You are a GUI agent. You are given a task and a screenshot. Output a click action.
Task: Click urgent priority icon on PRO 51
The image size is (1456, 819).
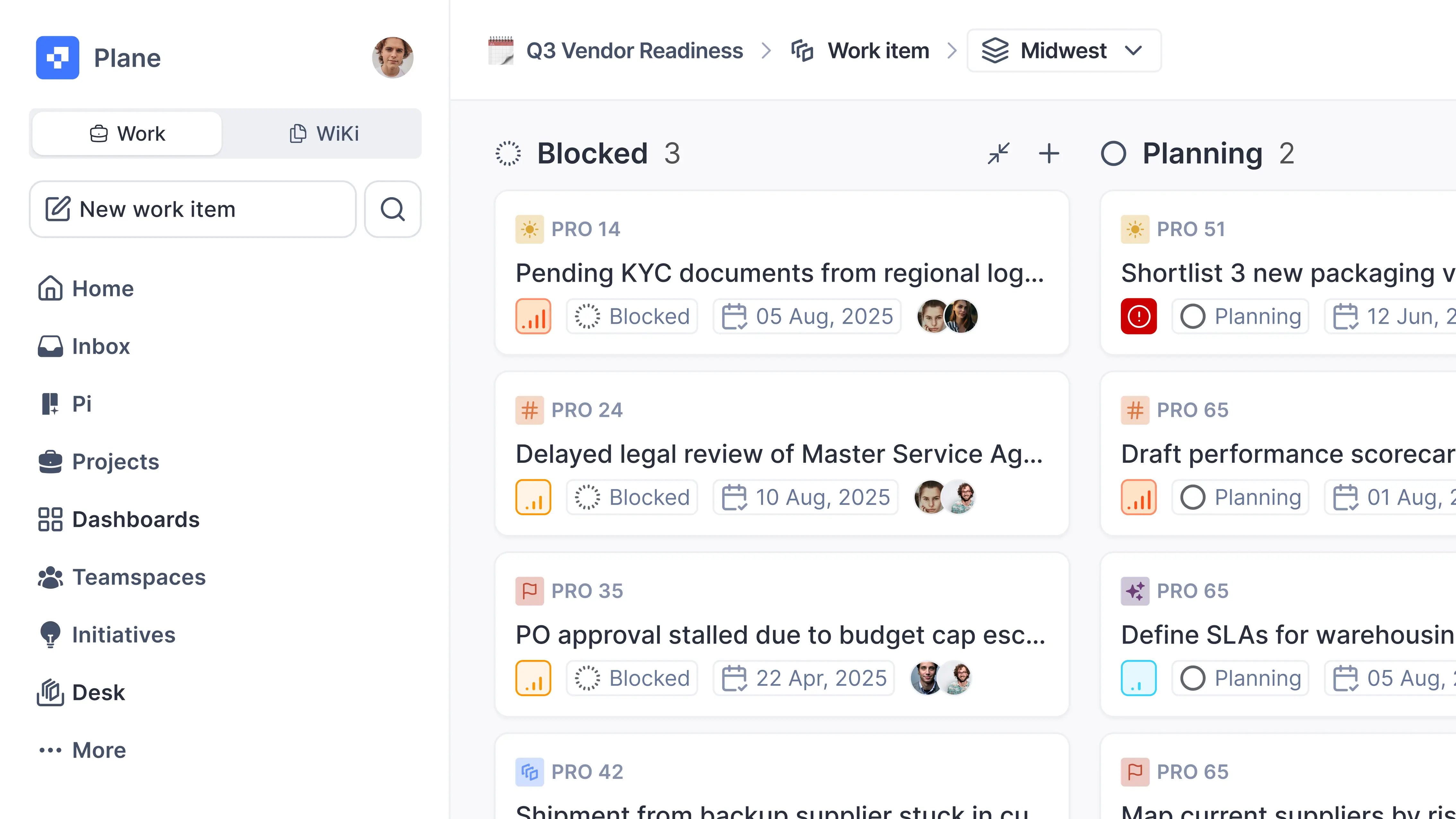pyautogui.click(x=1138, y=316)
